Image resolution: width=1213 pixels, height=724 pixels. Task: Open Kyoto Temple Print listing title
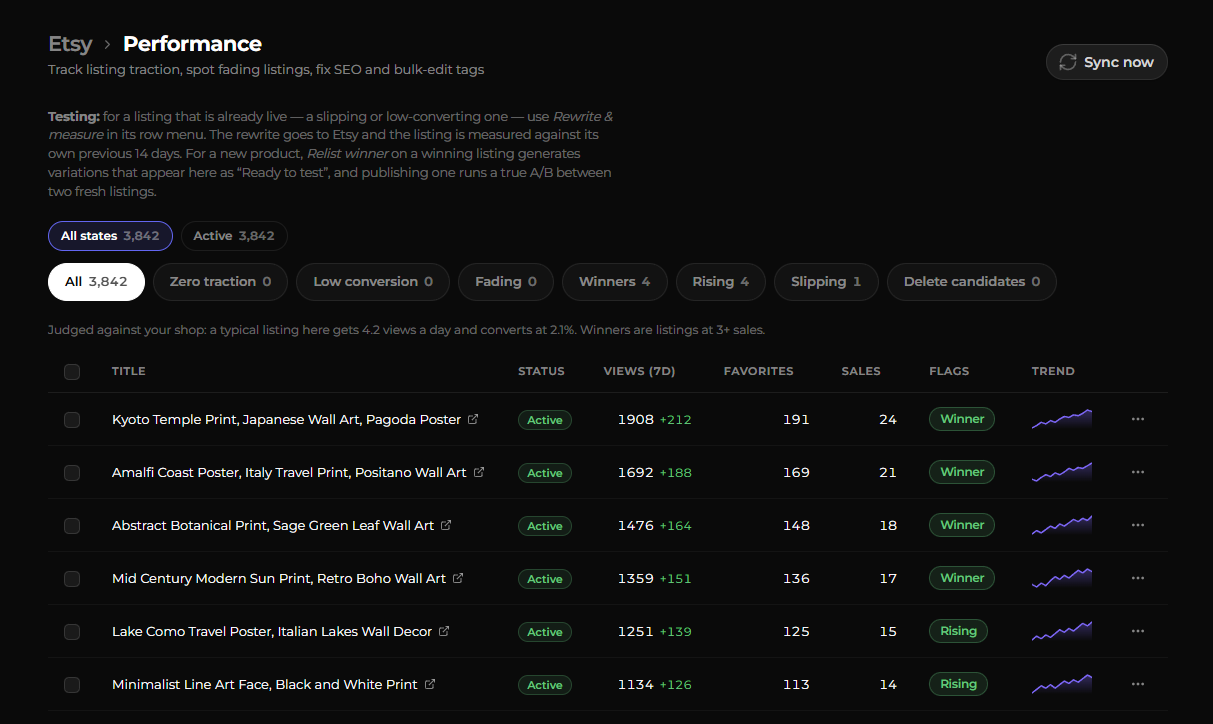[x=286, y=419]
